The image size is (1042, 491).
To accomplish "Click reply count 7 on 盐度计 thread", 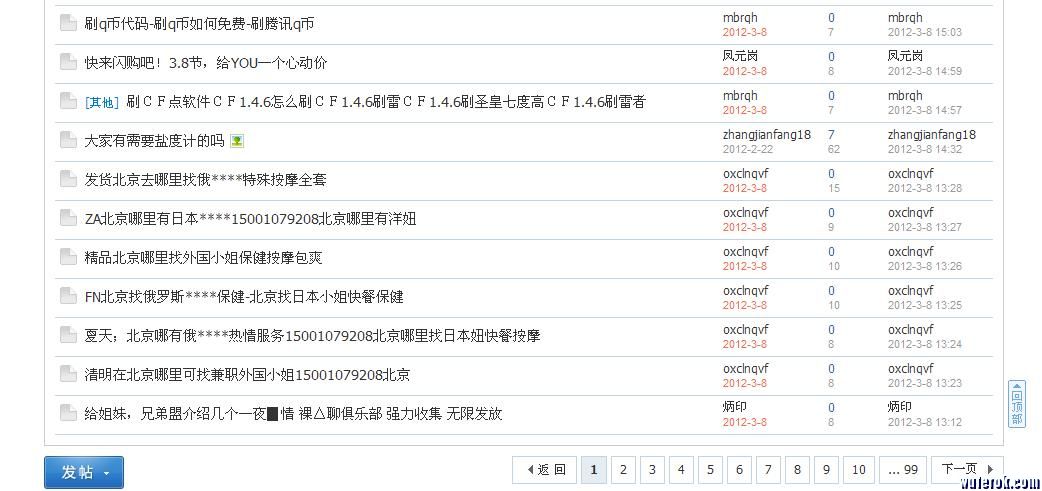I will pos(831,135).
